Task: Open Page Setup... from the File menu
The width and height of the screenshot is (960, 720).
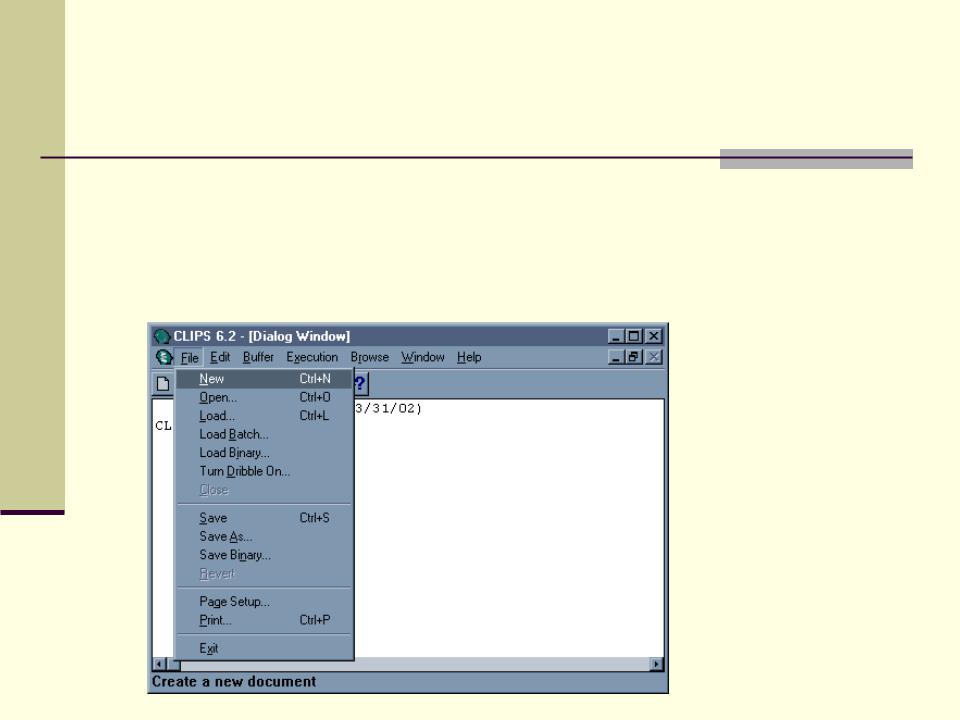Action: 264,601
